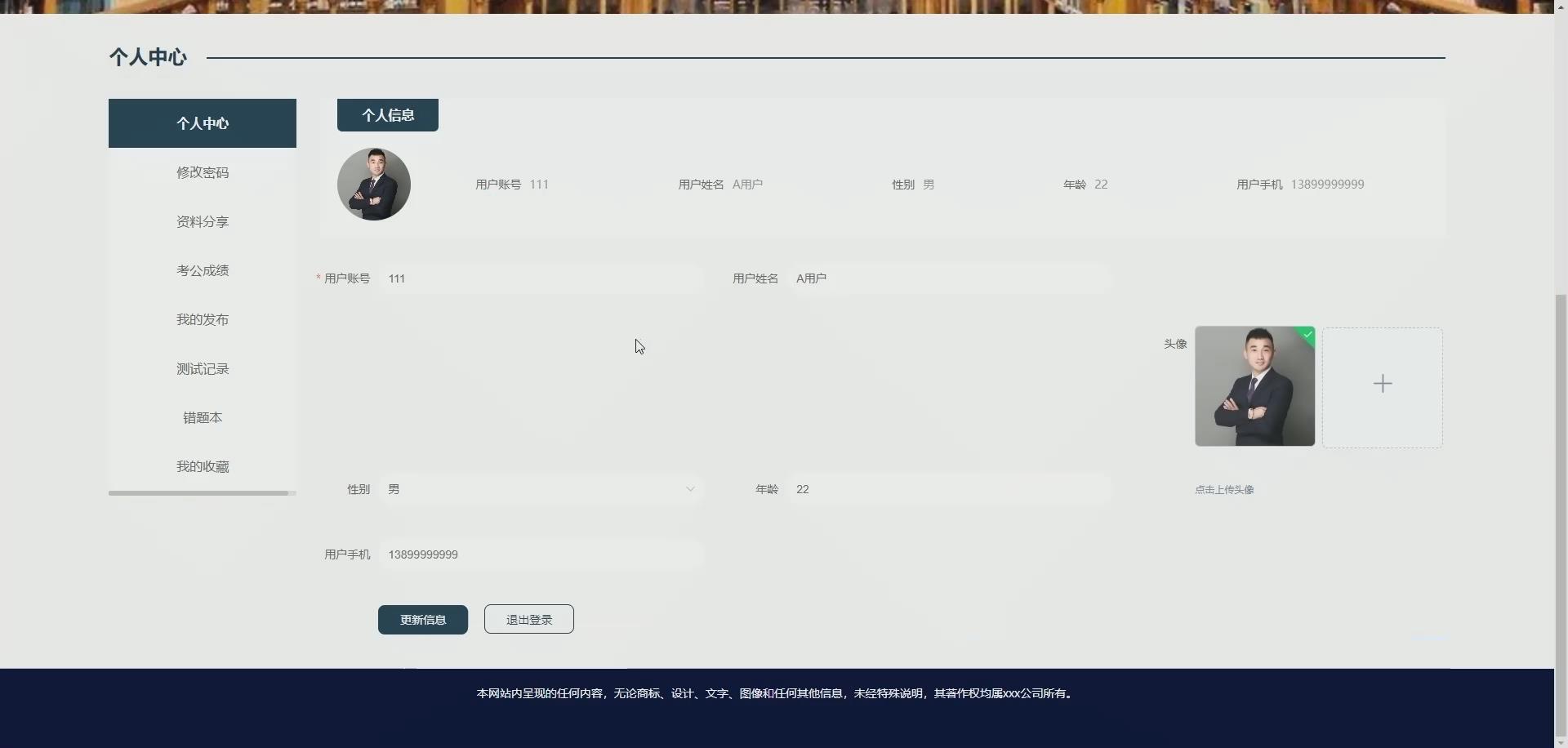Edit the 年龄 field showing 22
Image resolution: width=1568 pixels, height=748 pixels.
tap(947, 489)
